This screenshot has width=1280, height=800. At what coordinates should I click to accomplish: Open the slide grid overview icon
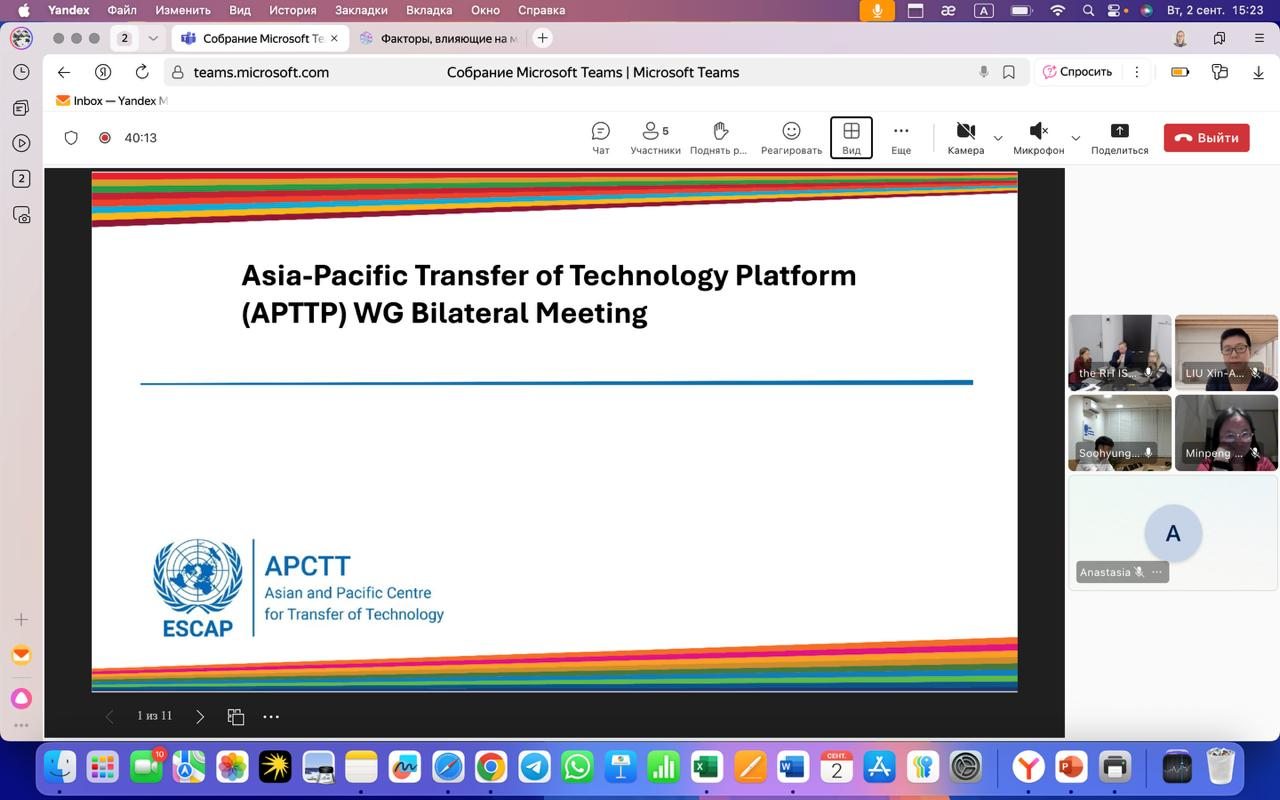pos(236,717)
